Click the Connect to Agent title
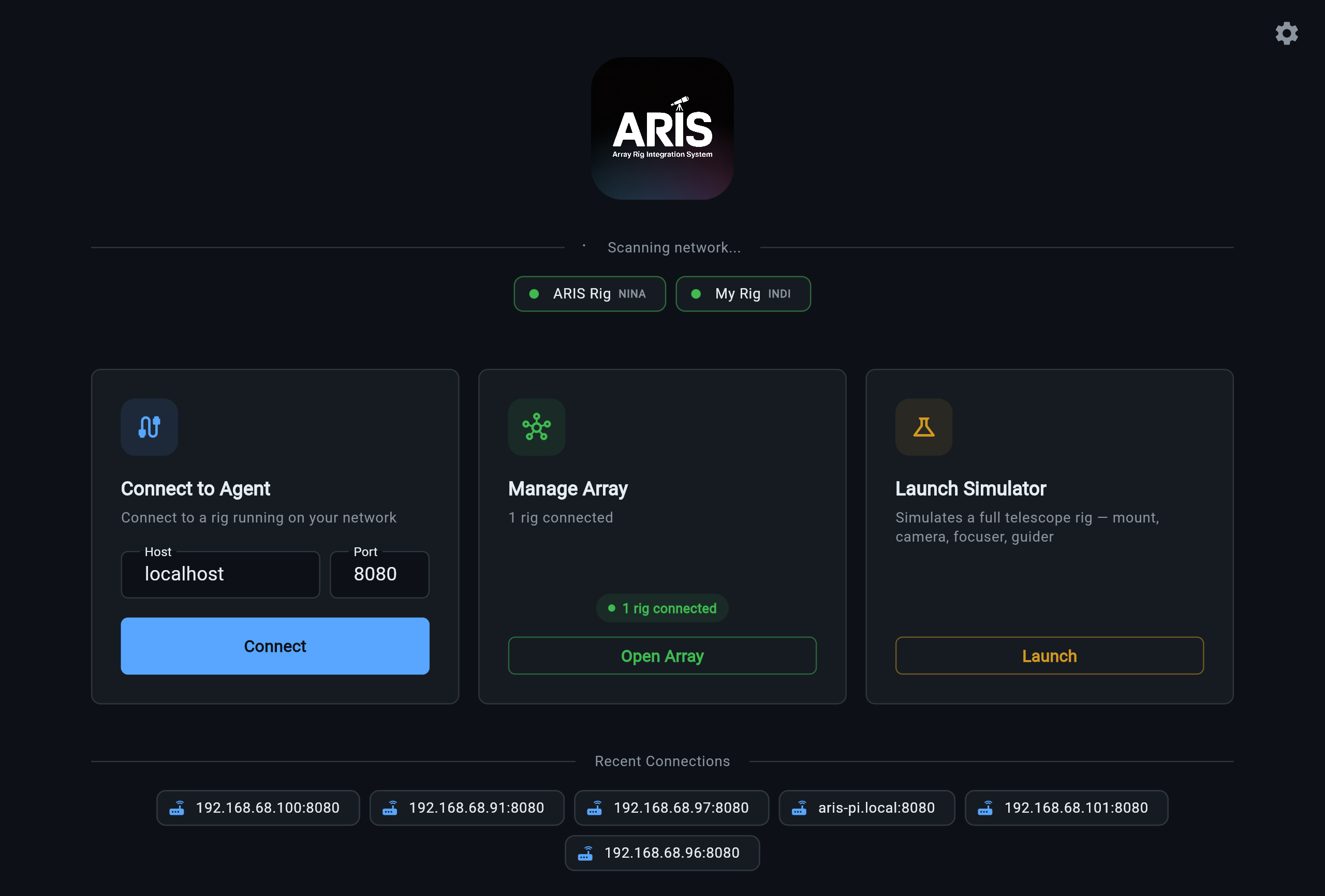Image resolution: width=1325 pixels, height=896 pixels. coord(196,488)
